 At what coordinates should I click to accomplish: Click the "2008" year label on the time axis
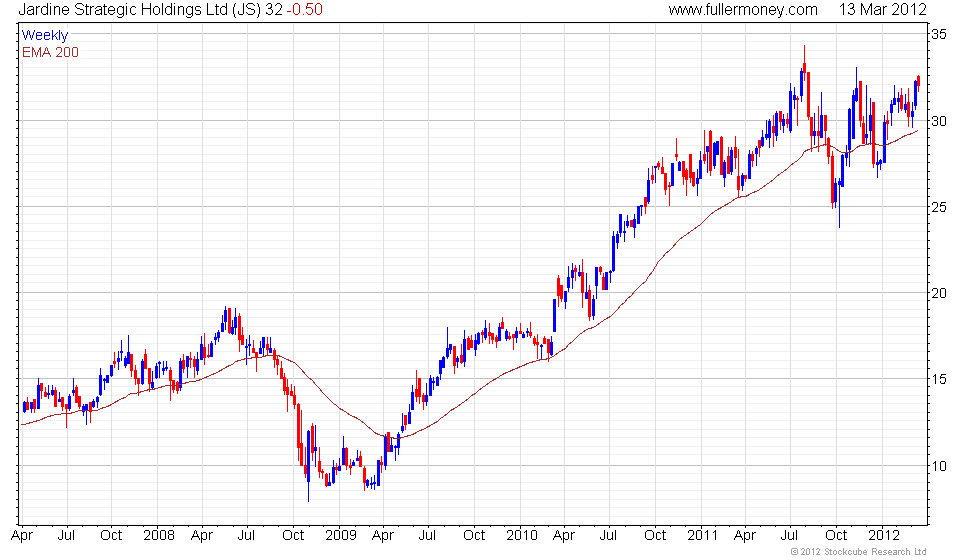[x=159, y=536]
